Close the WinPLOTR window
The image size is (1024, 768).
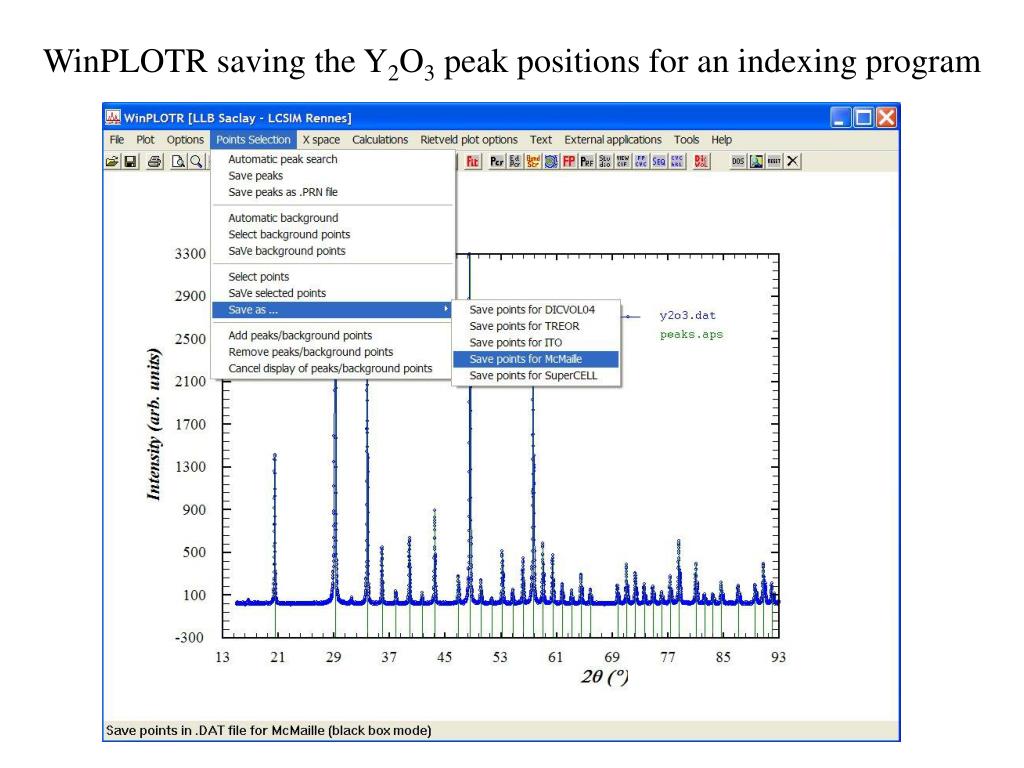[x=886, y=118]
